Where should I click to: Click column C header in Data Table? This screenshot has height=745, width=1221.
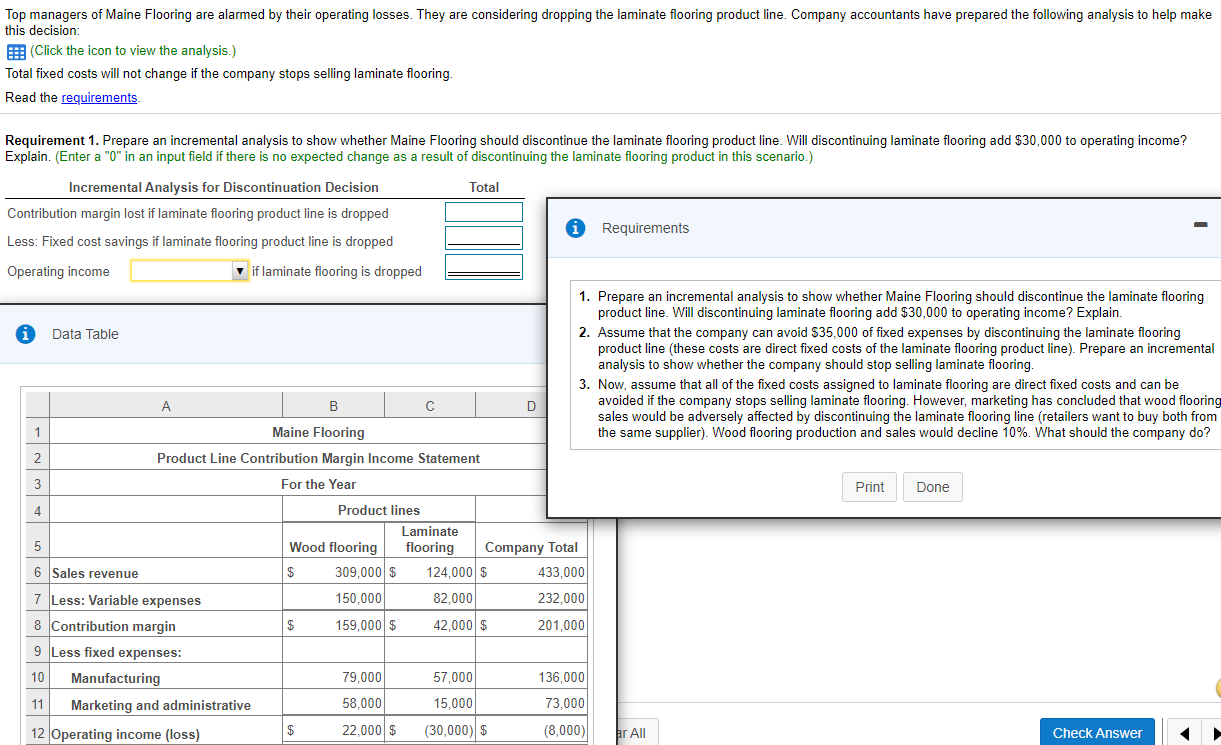(x=430, y=406)
